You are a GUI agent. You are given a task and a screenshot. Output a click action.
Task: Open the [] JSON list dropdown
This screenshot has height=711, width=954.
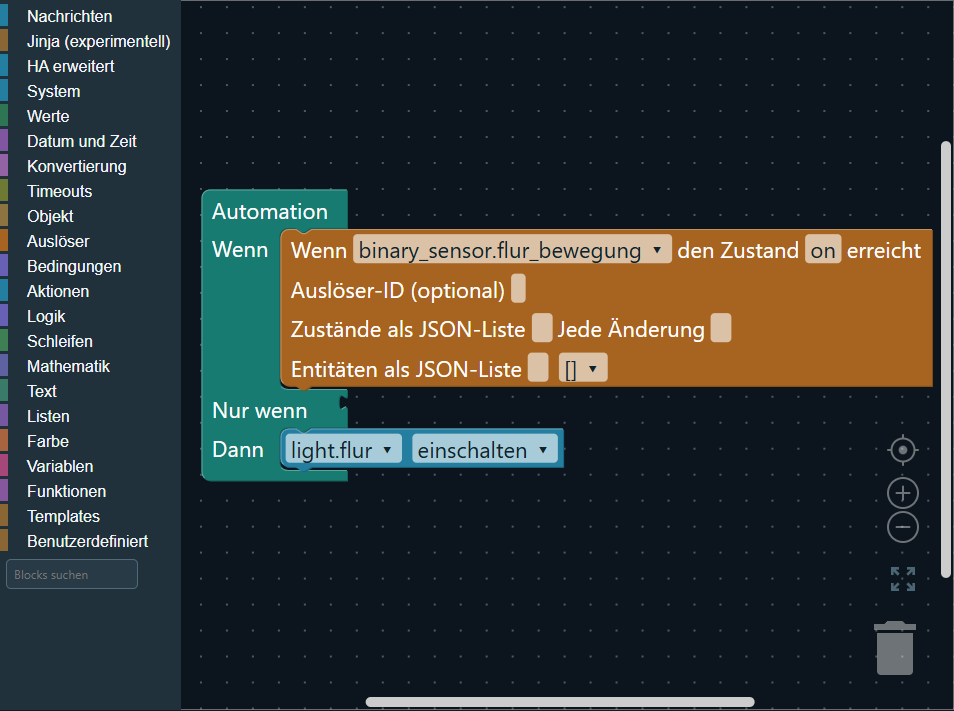(583, 368)
